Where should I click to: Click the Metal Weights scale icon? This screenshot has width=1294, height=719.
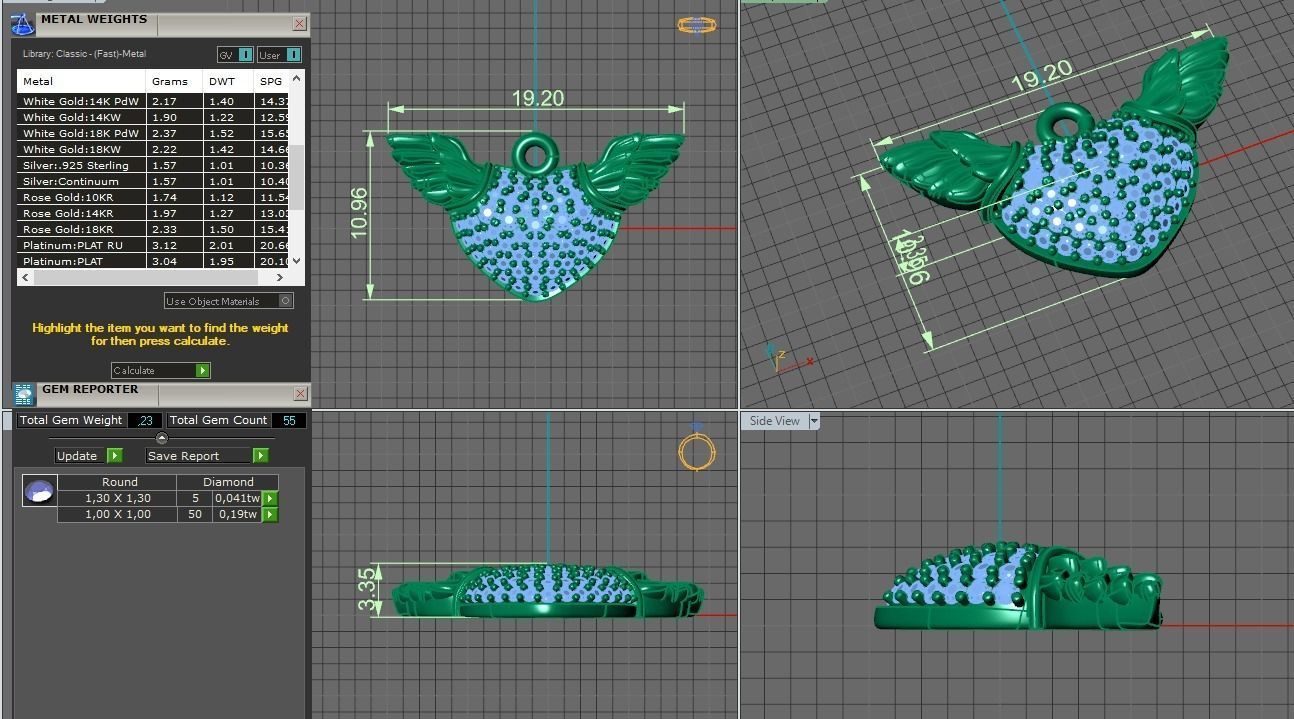(22, 24)
